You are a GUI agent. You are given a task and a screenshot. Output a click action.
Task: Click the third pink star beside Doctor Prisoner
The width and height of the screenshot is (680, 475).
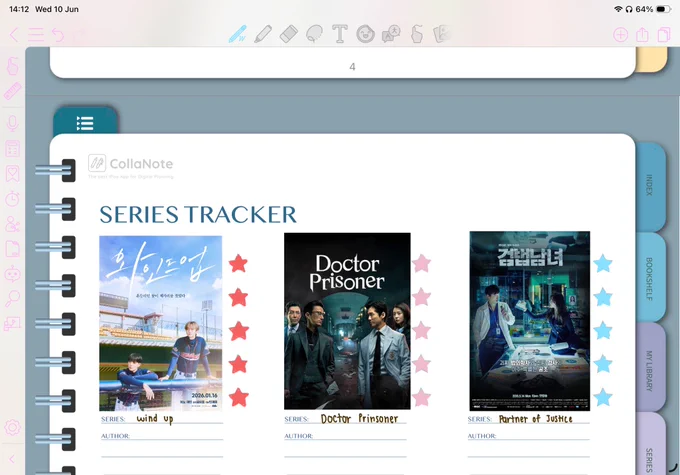[x=422, y=331]
